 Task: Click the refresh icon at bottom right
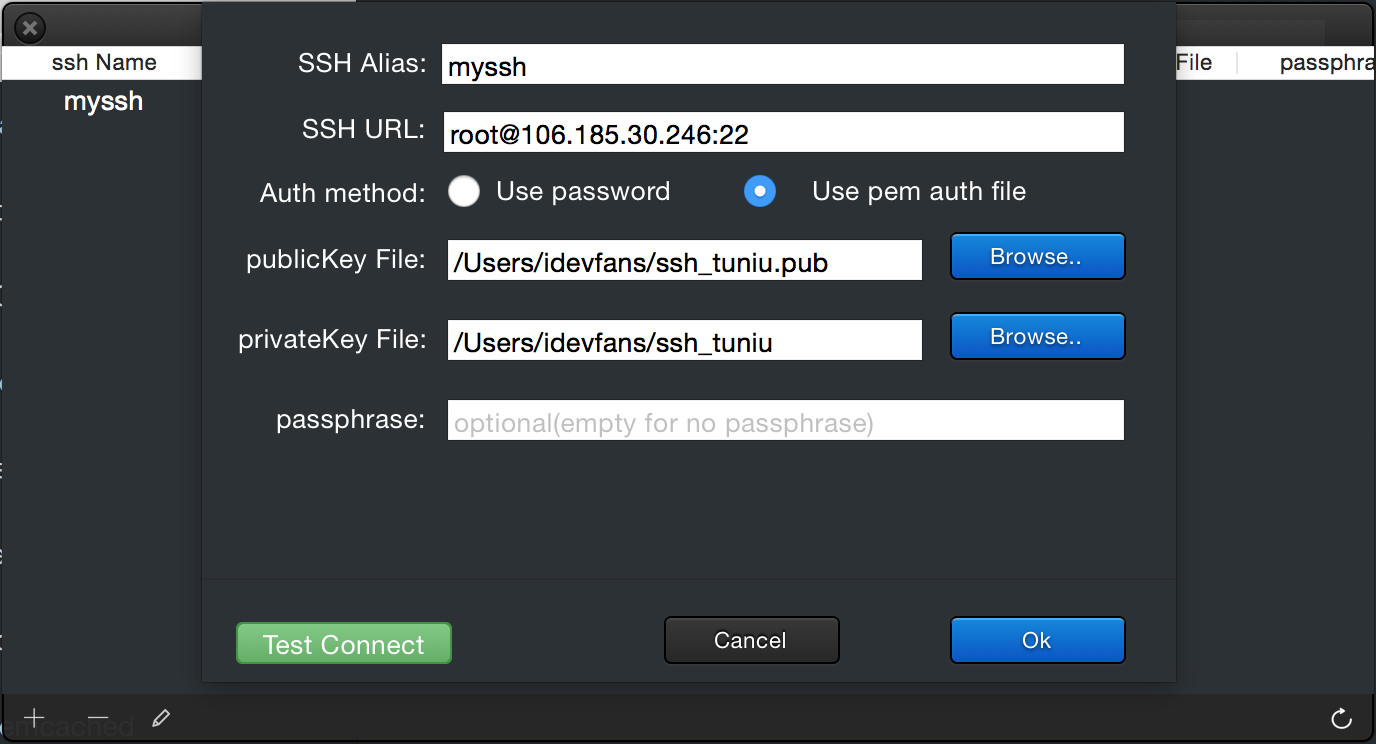tap(1342, 718)
